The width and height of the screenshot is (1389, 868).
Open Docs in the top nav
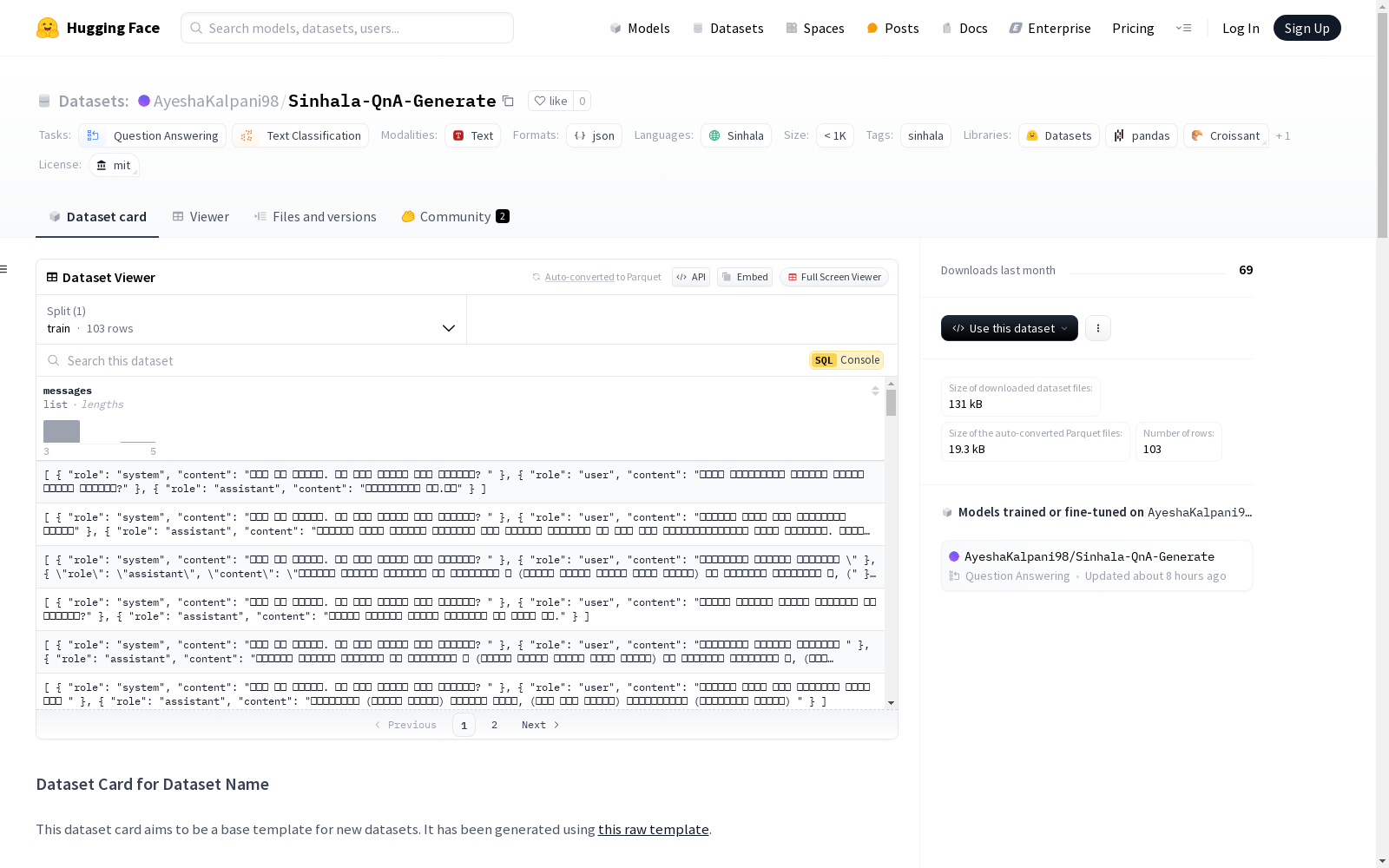(964, 28)
